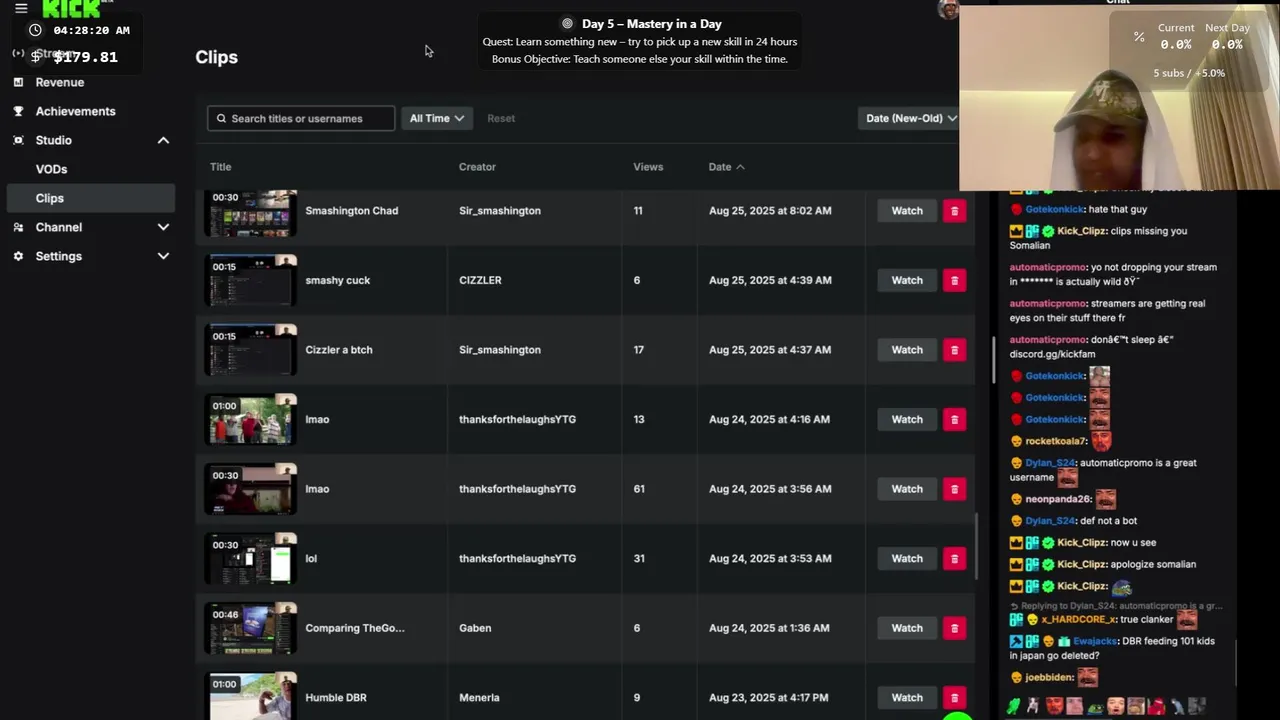Watch the Humble DBR clip
This screenshot has width=1280, height=720.
[907, 698]
